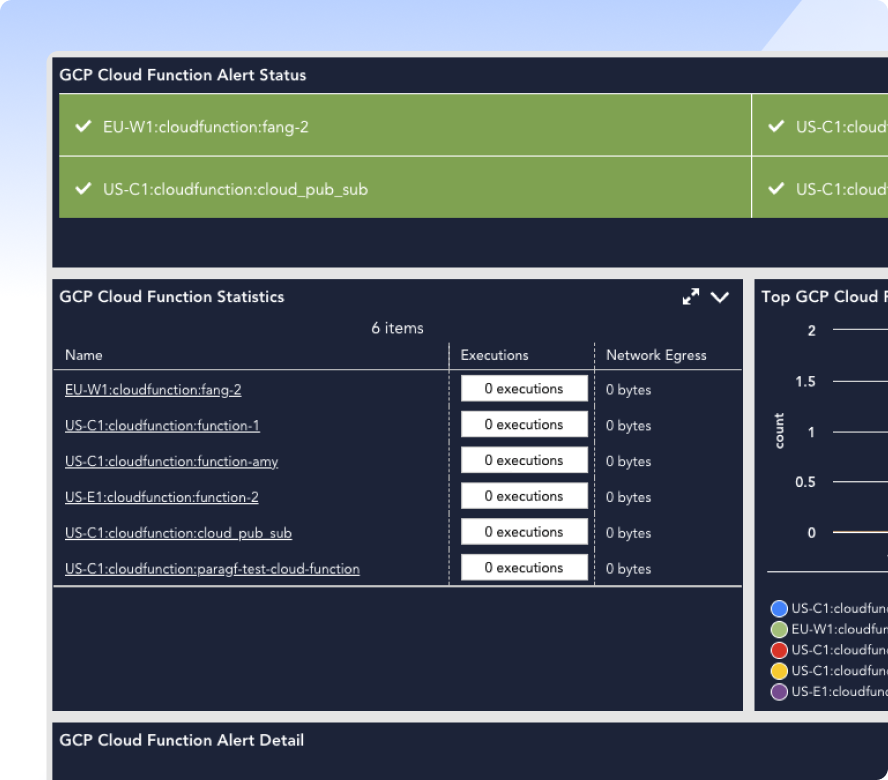Click the executions value for function-1
Viewport: 888px width, 780px height.
click(x=524, y=424)
